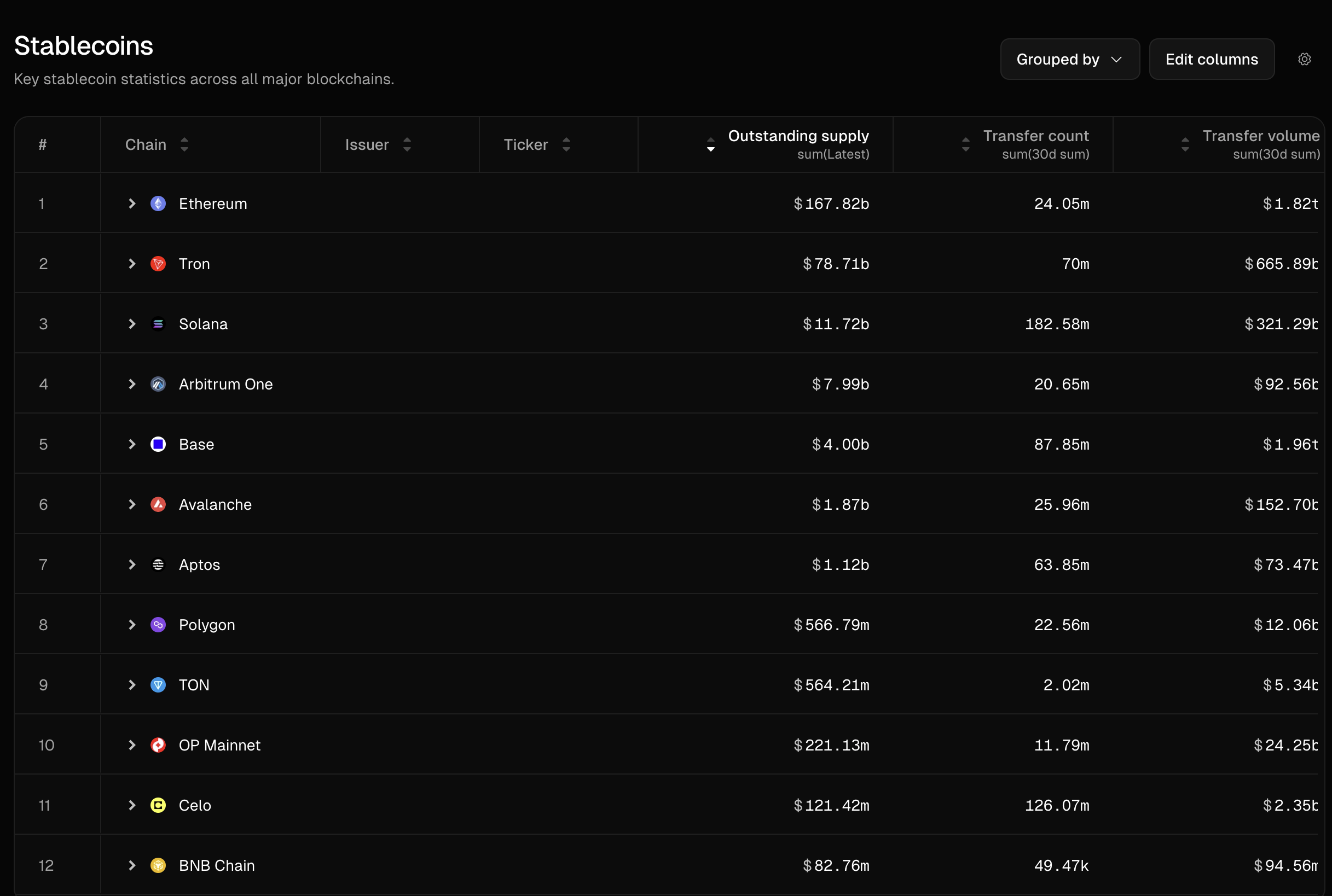The height and width of the screenshot is (896, 1332).
Task: Expand the OP Mainnet row chevron
Action: [132, 745]
